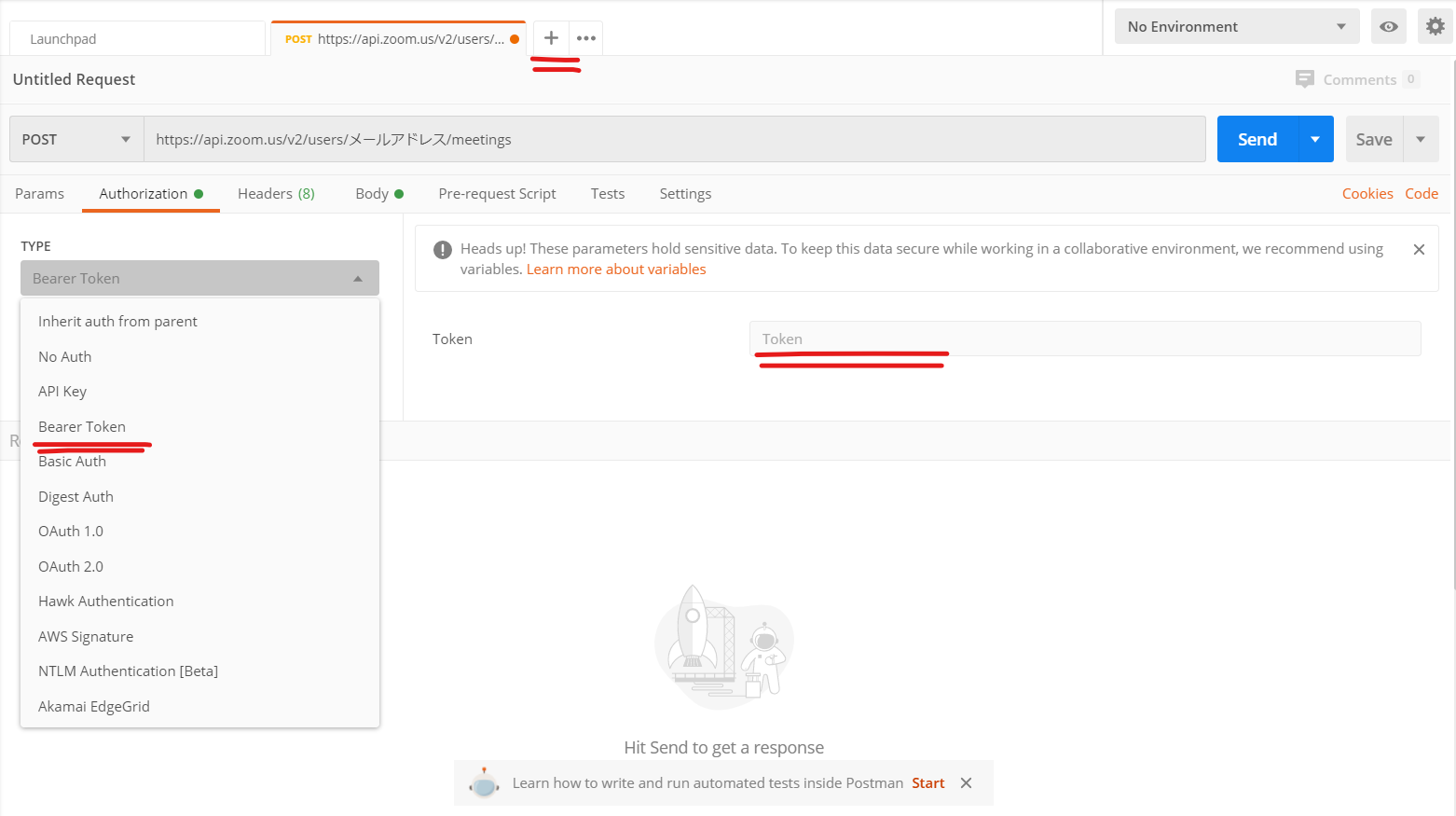Click the request URL field
The width and height of the screenshot is (1456, 816).
[675, 139]
